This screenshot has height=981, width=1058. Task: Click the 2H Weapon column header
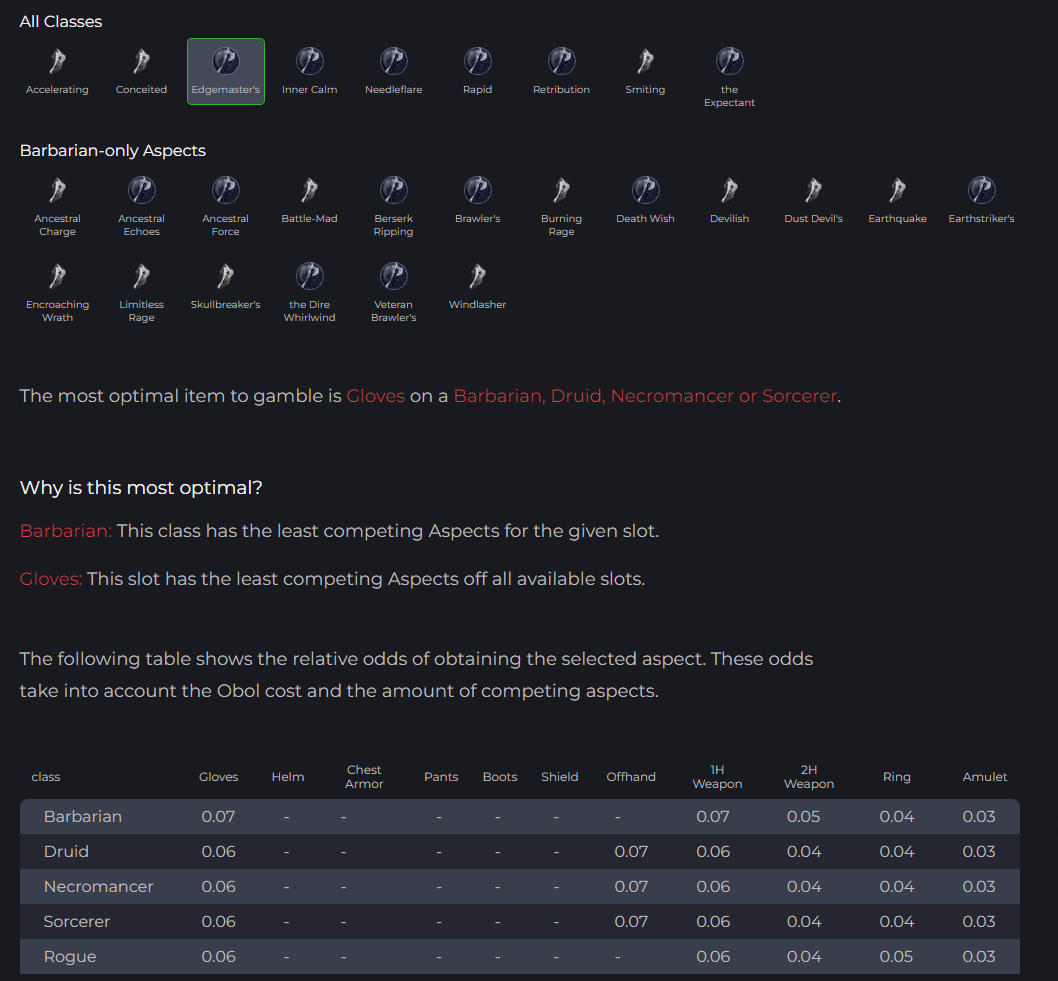point(809,777)
